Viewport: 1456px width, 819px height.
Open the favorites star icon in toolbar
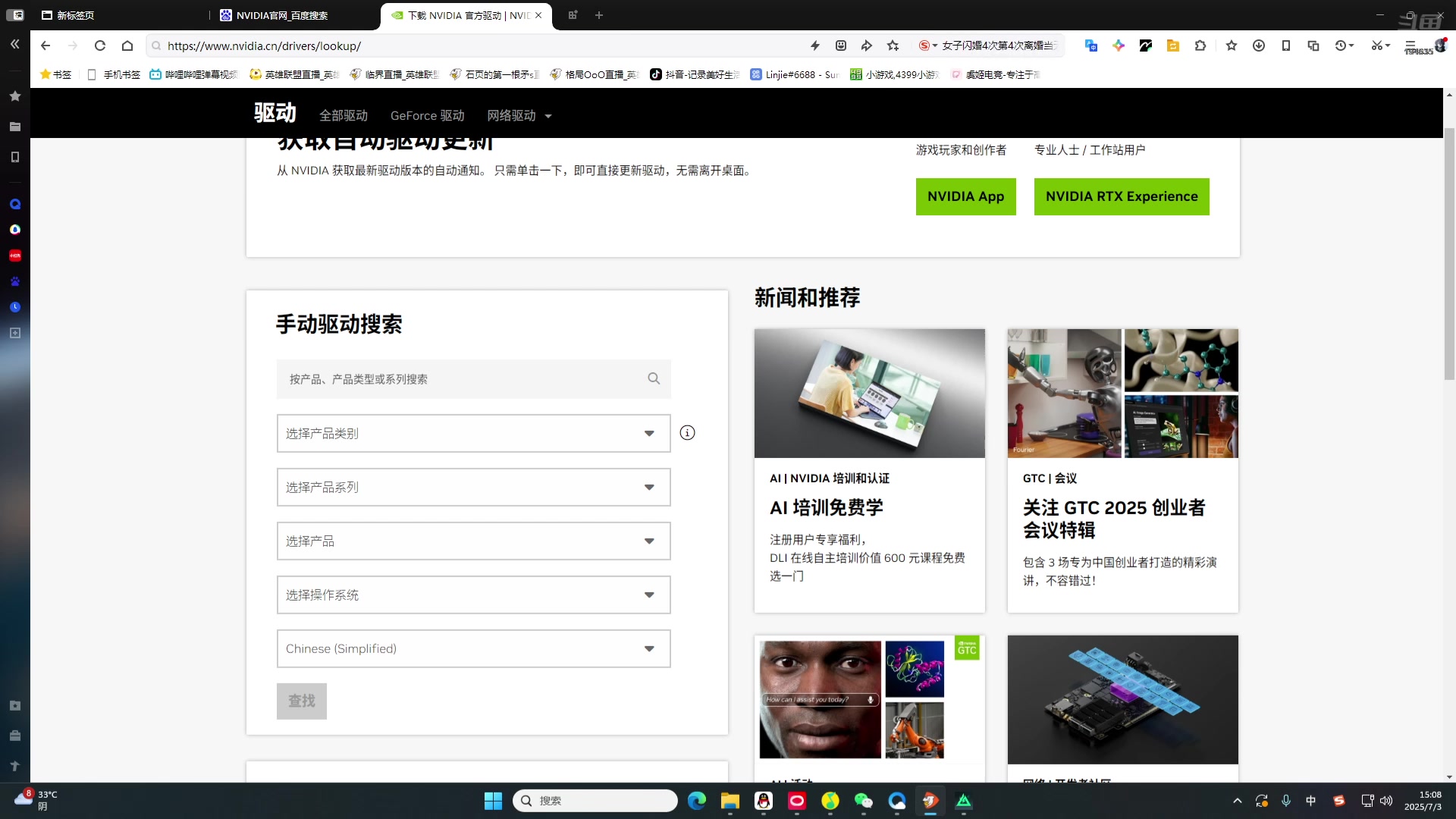[1232, 45]
